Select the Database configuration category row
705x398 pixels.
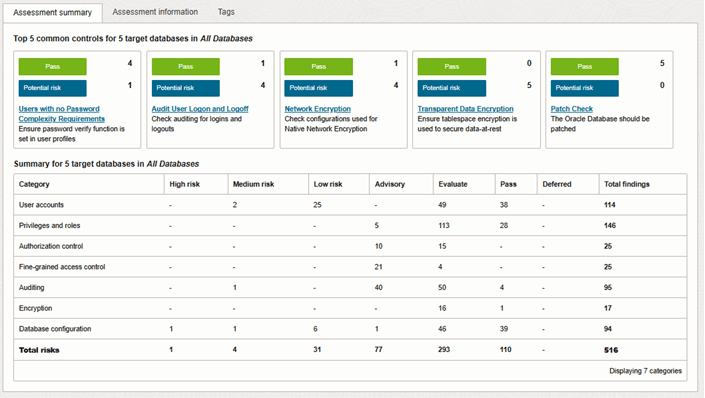pos(350,329)
